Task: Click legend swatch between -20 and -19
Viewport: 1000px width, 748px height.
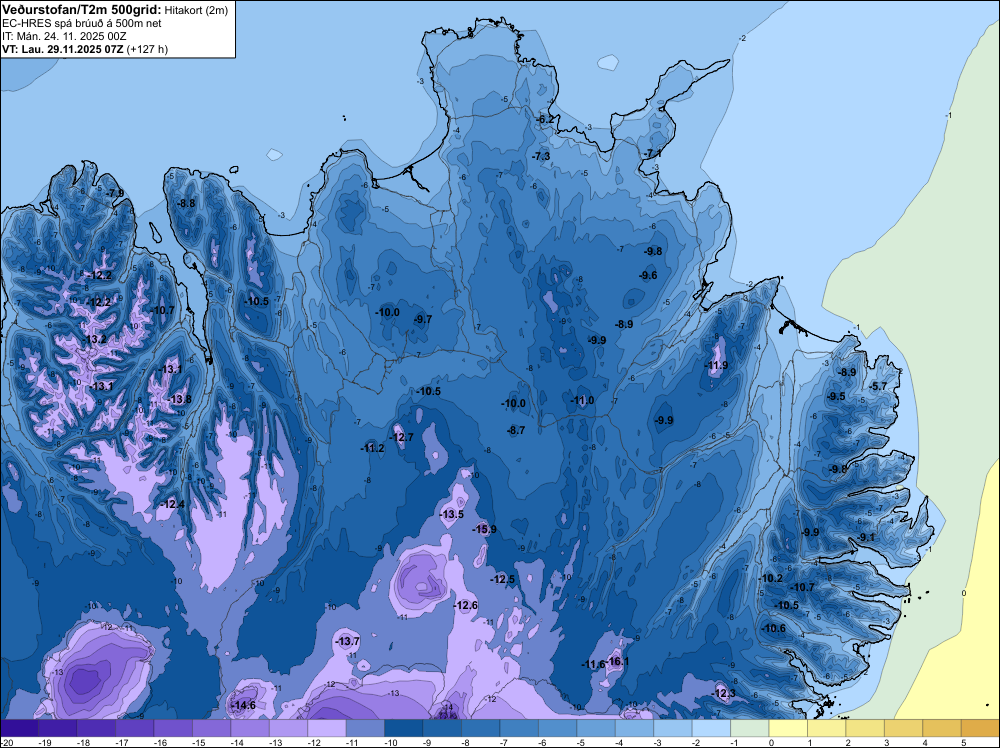Action: tap(19, 728)
